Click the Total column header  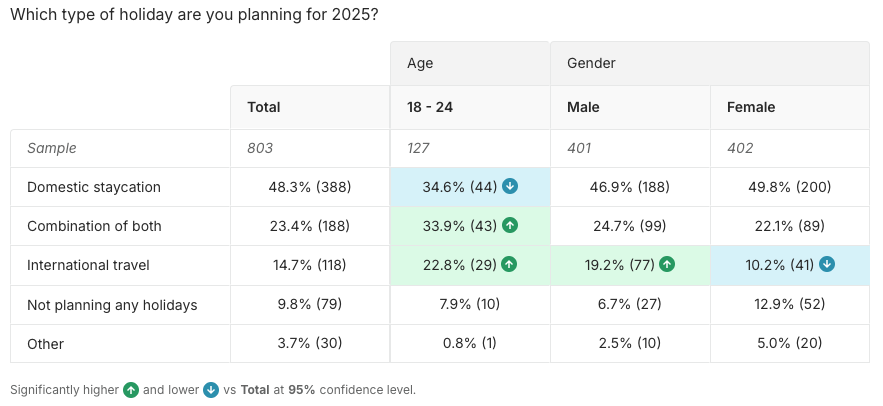tap(264, 107)
